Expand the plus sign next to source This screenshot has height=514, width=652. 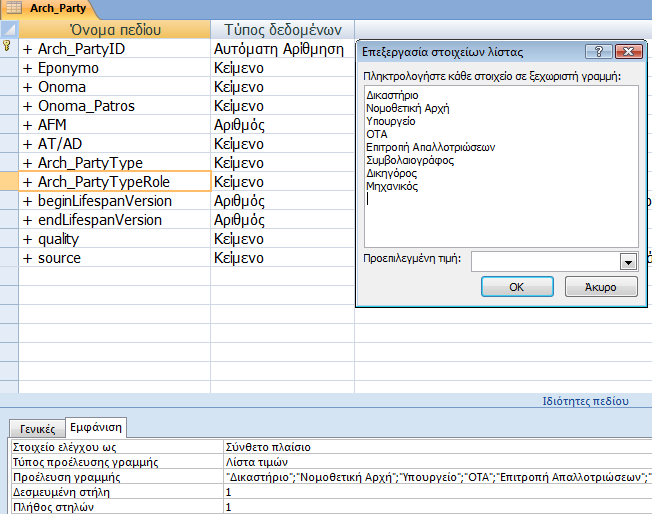pyautogui.click(x=27, y=258)
